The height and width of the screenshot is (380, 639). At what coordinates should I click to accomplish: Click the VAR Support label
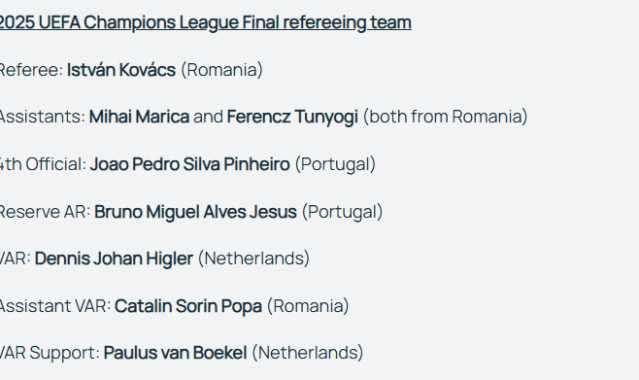50,353
